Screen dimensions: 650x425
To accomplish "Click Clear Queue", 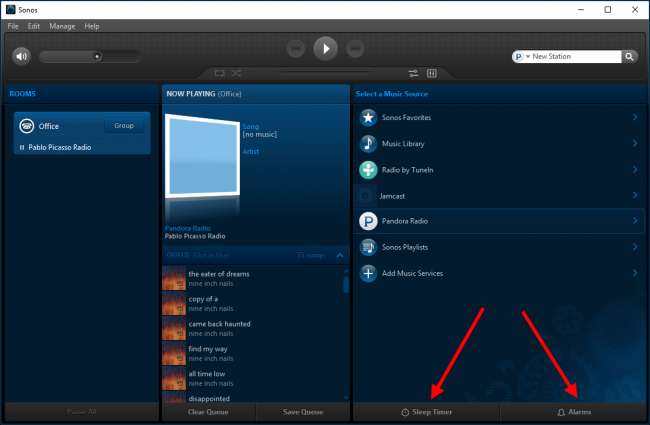I will [208, 412].
